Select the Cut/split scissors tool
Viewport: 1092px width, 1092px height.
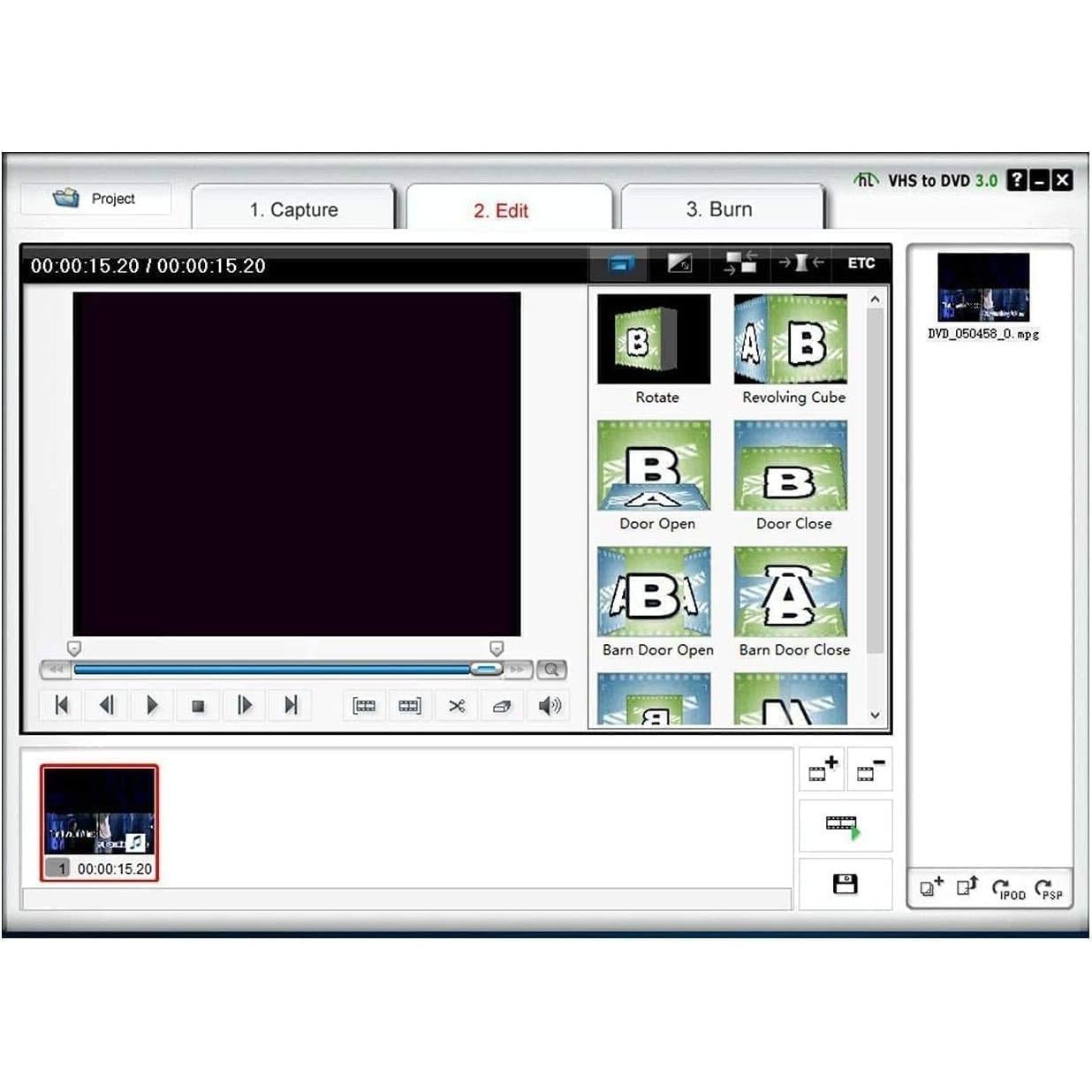coord(456,705)
